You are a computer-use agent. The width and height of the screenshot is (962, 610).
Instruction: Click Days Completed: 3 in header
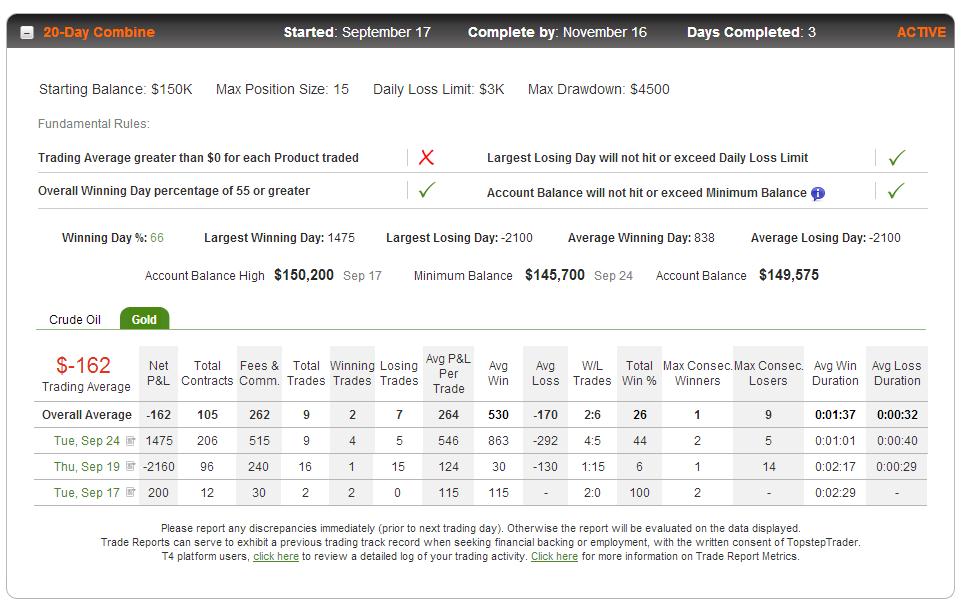(752, 32)
